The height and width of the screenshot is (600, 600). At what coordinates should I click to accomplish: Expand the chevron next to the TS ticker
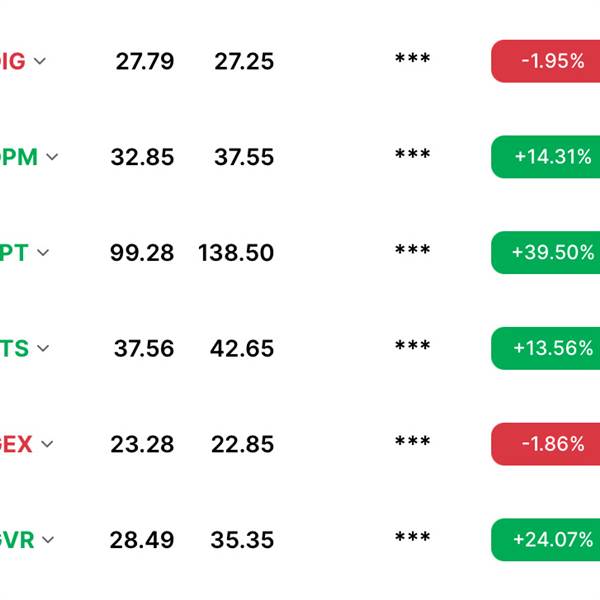tap(43, 348)
